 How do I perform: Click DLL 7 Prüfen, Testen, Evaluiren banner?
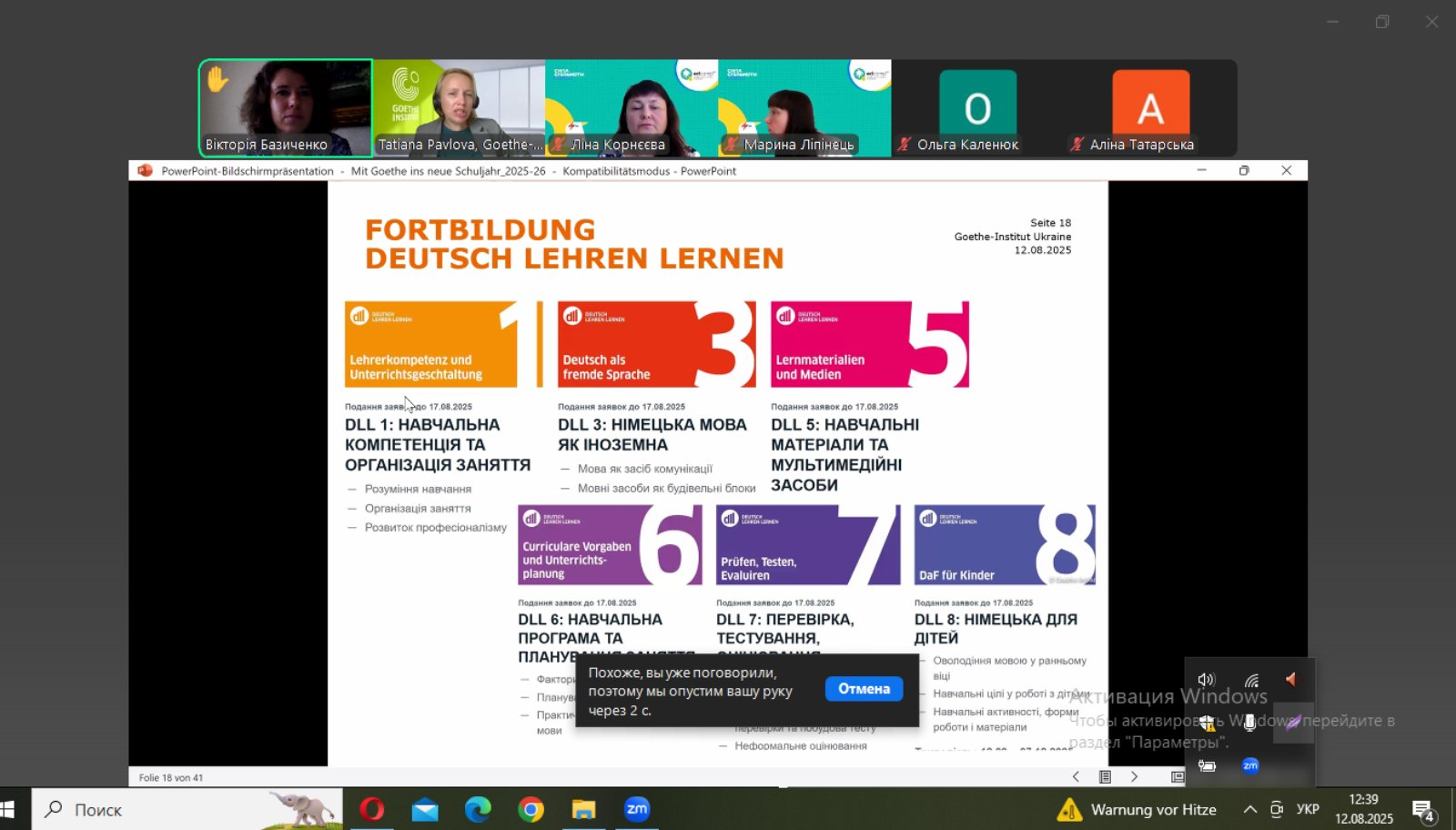[x=808, y=544]
